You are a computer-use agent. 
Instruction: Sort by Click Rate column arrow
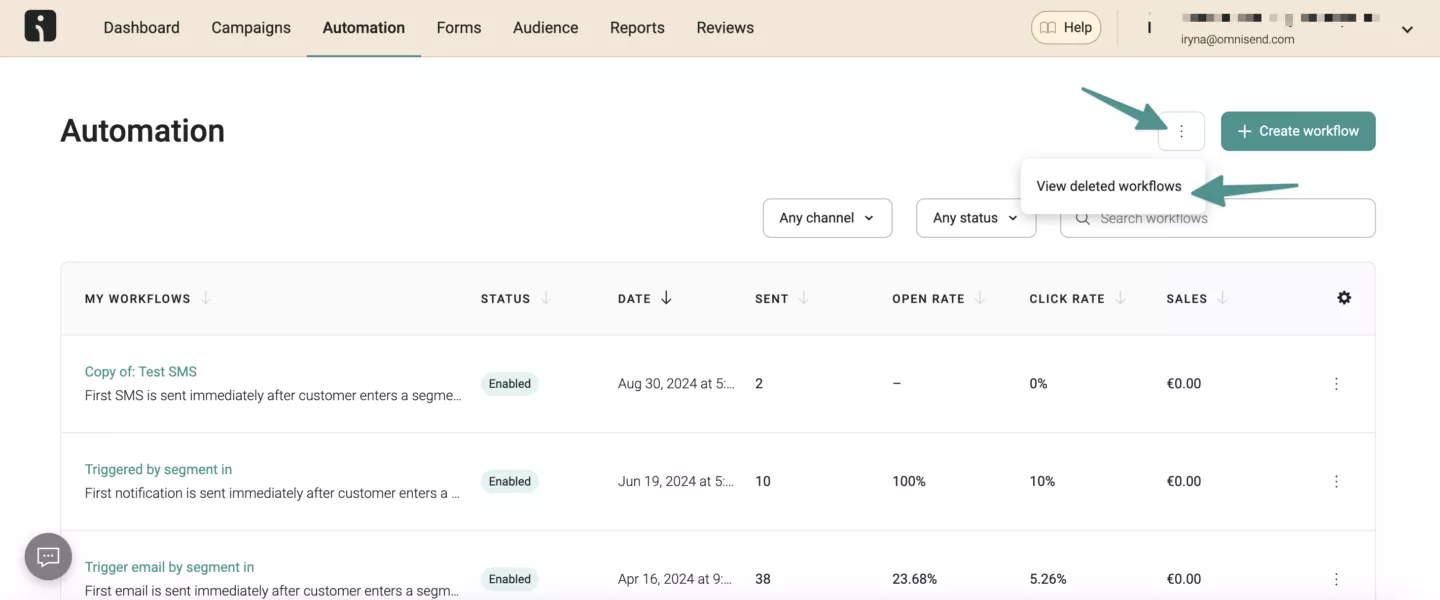[1120, 298]
